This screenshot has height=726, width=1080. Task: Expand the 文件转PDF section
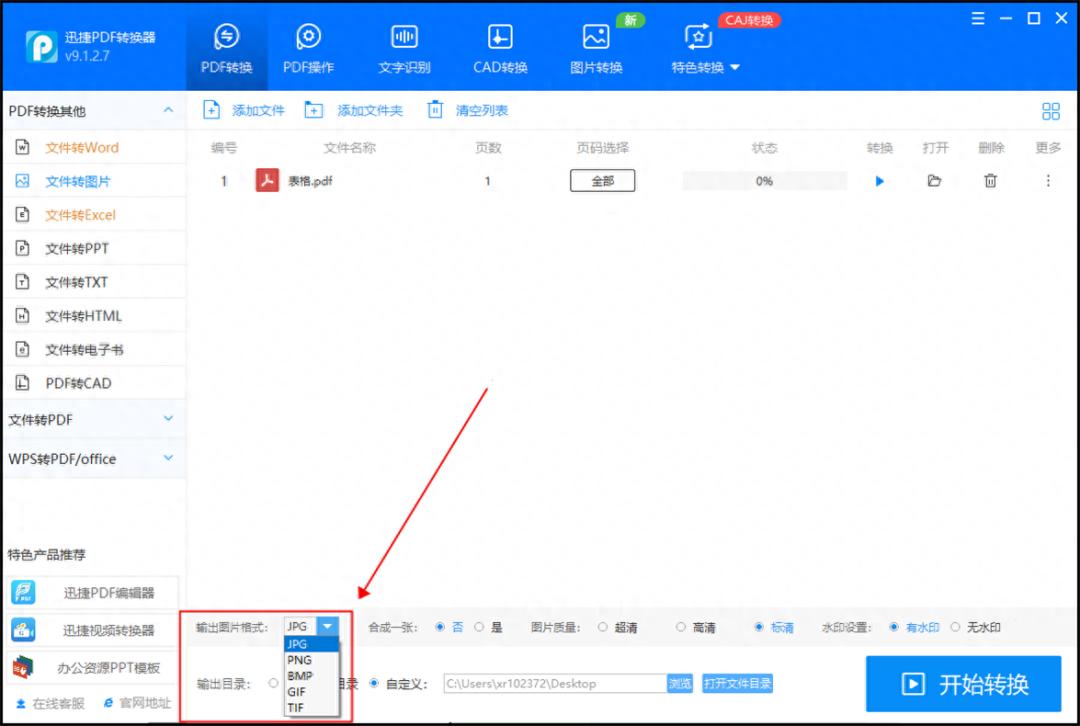coord(95,419)
